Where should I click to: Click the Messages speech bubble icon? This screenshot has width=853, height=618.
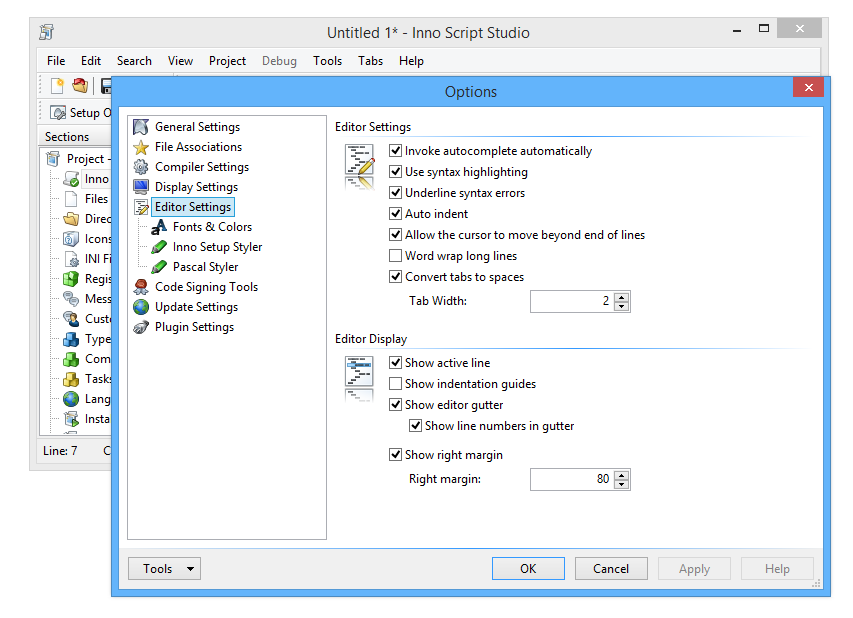(x=71, y=299)
